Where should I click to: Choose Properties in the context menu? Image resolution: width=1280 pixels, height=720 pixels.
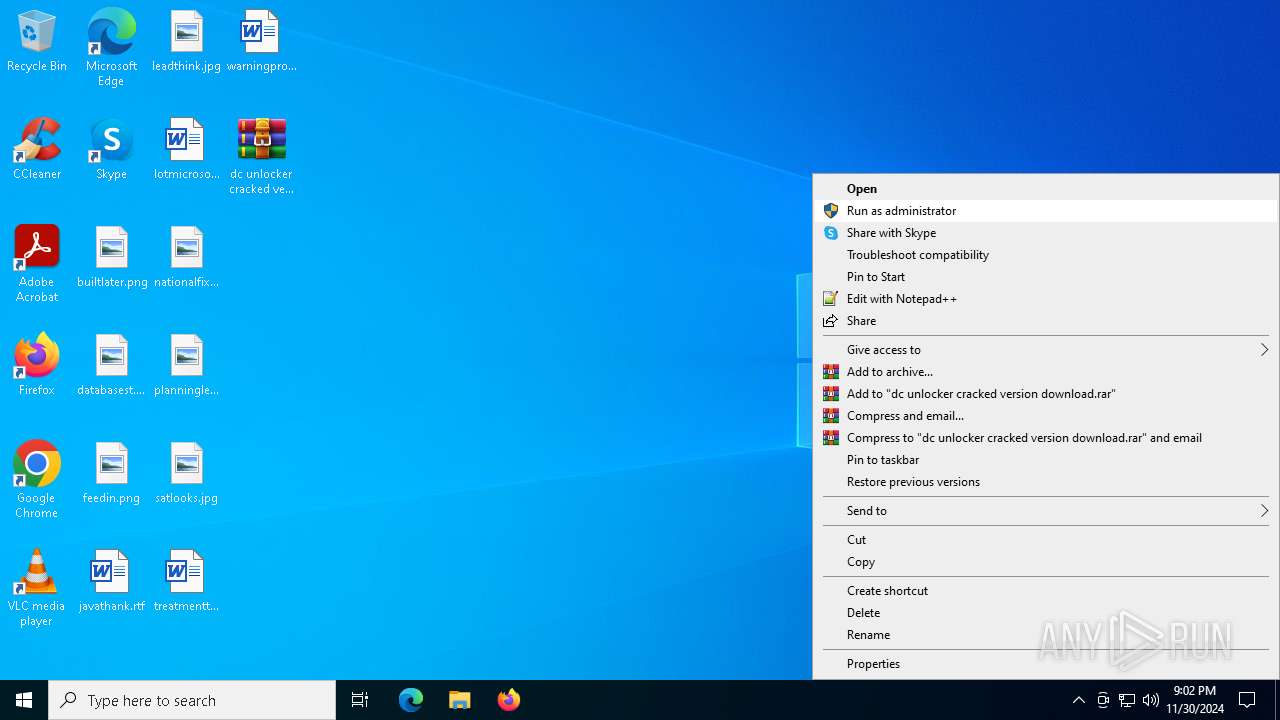pyautogui.click(x=1046, y=664)
